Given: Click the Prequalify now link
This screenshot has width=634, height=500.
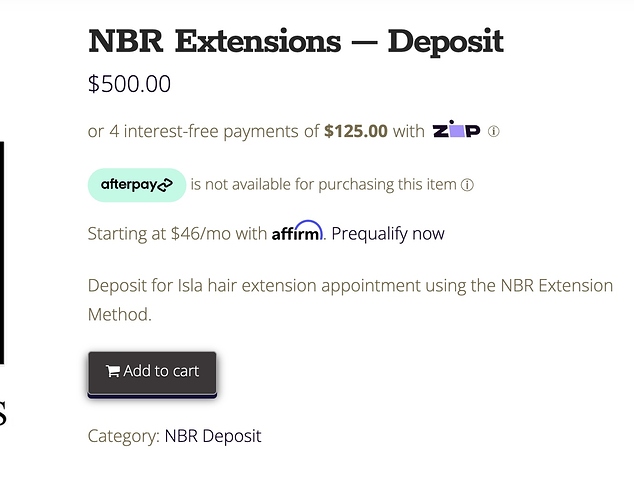Looking at the screenshot, I should [x=388, y=234].
